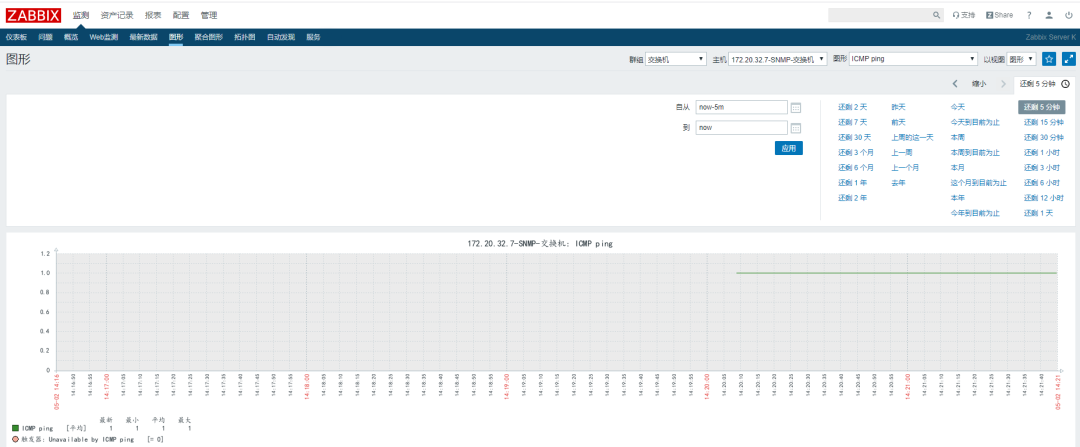The height and width of the screenshot is (447, 1080).
Task: Select the highlighted 5 分钟 range
Action: click(x=1041, y=107)
